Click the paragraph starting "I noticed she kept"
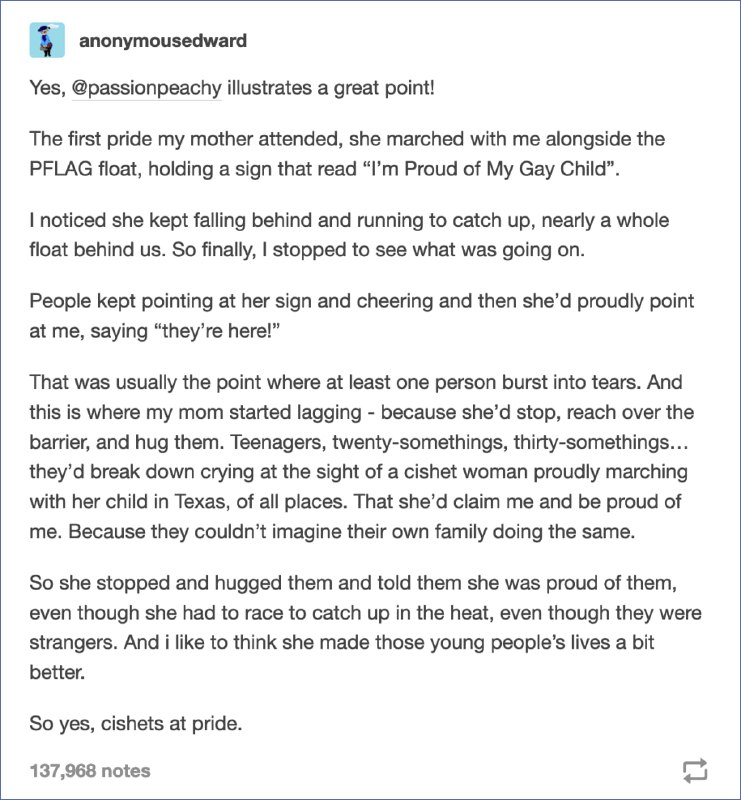741x800 pixels. tap(350, 235)
